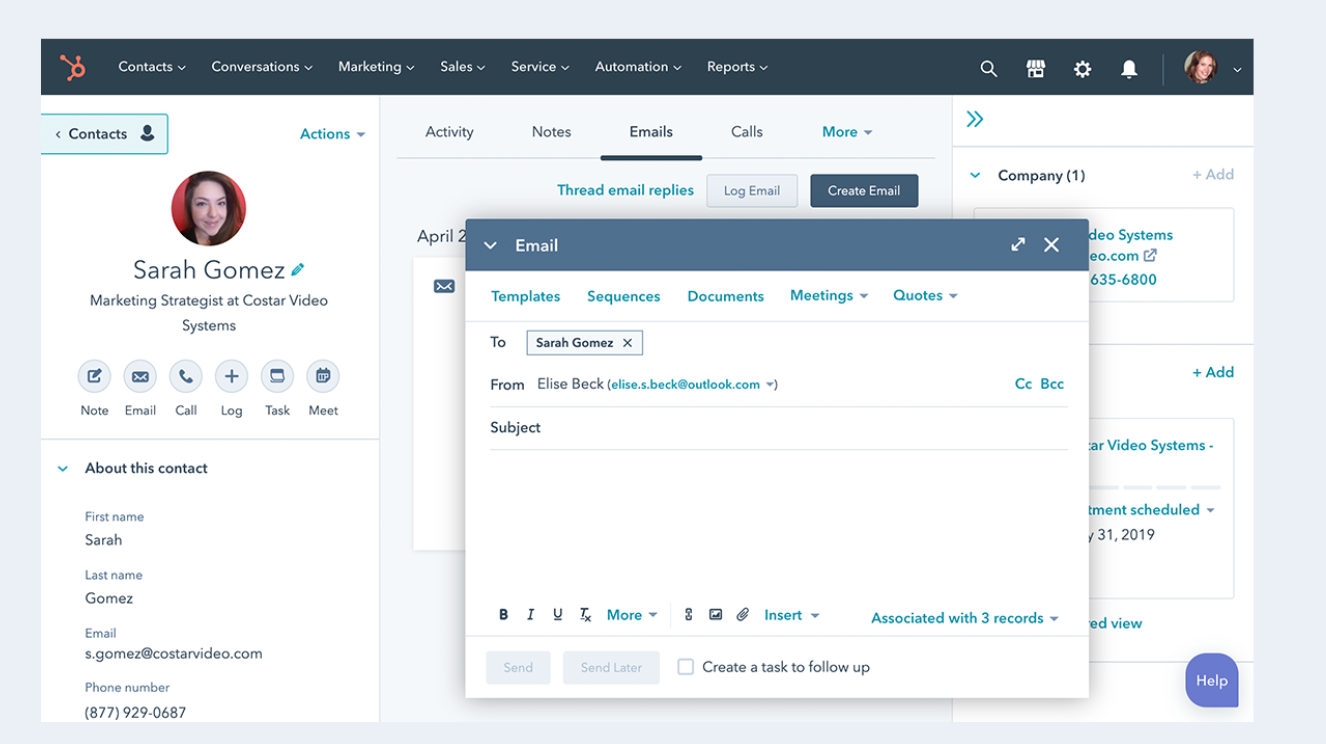
Task: Open the Marketing navigation dropdown
Action: (x=376, y=67)
